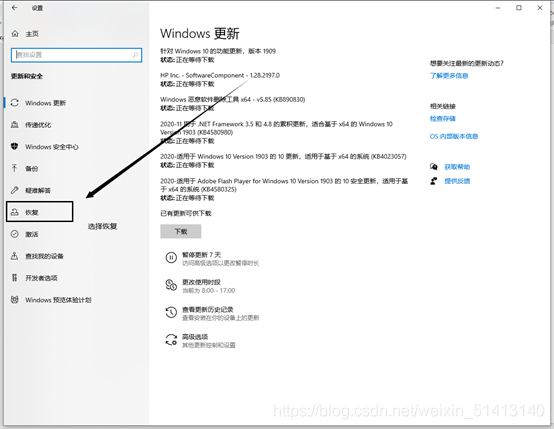This screenshot has width=554, height=429.
Task: Open 开发者选项 page
Action: (x=41, y=278)
